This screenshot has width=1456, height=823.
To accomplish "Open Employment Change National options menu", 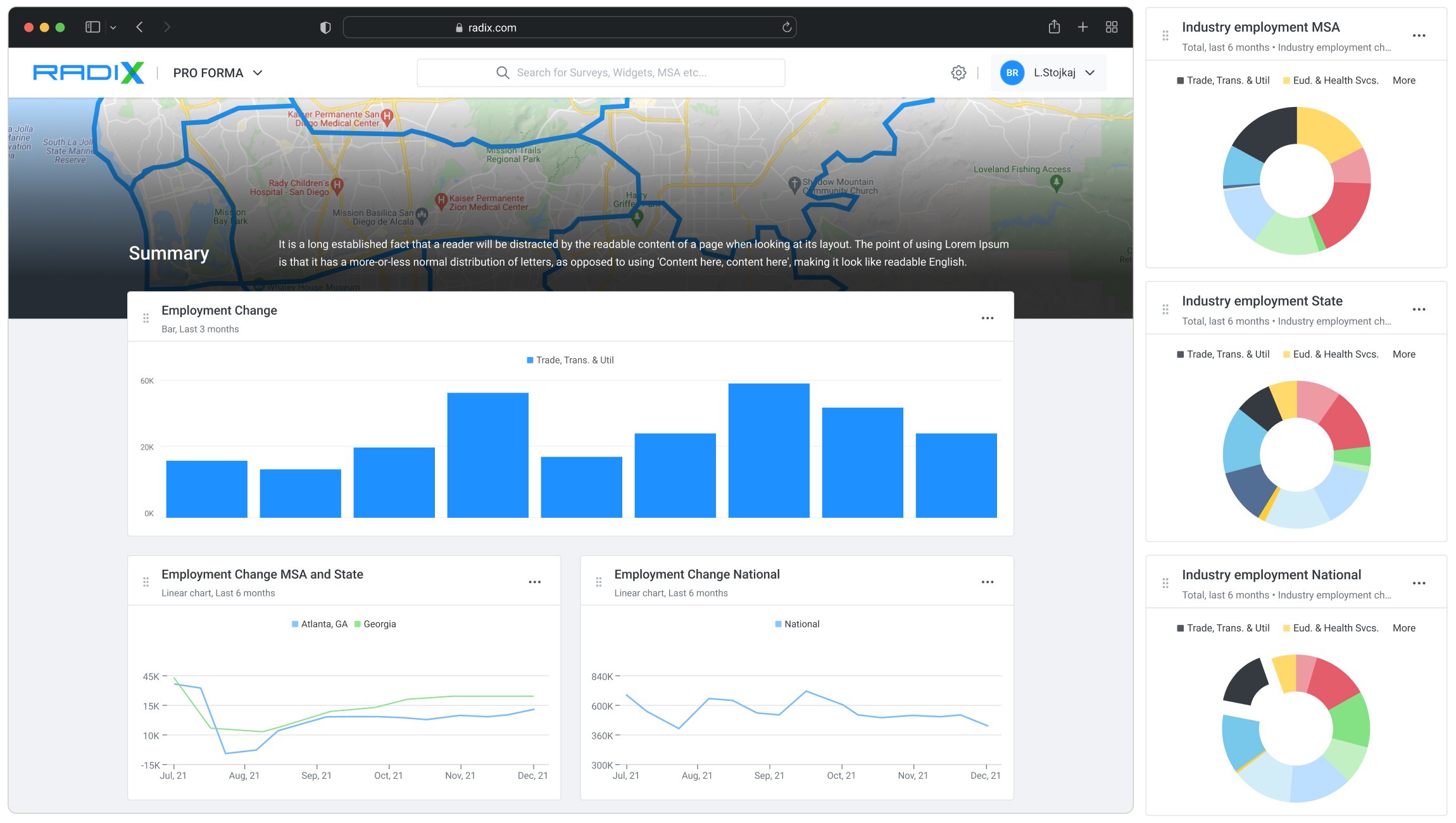I will [988, 582].
